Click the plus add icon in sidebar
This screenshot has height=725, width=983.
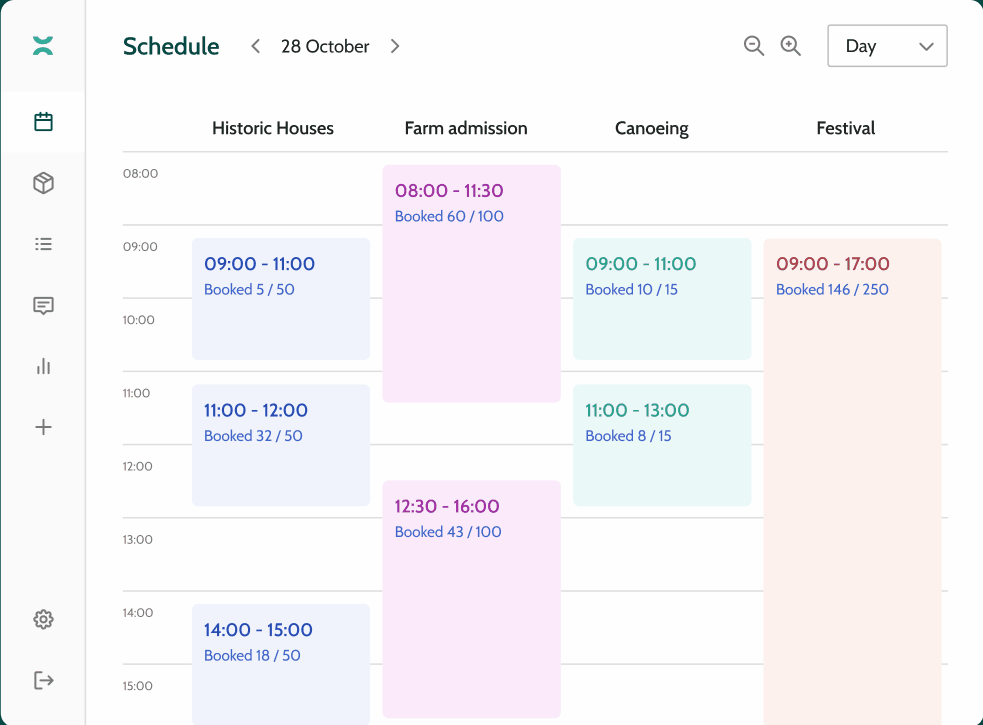point(43,427)
